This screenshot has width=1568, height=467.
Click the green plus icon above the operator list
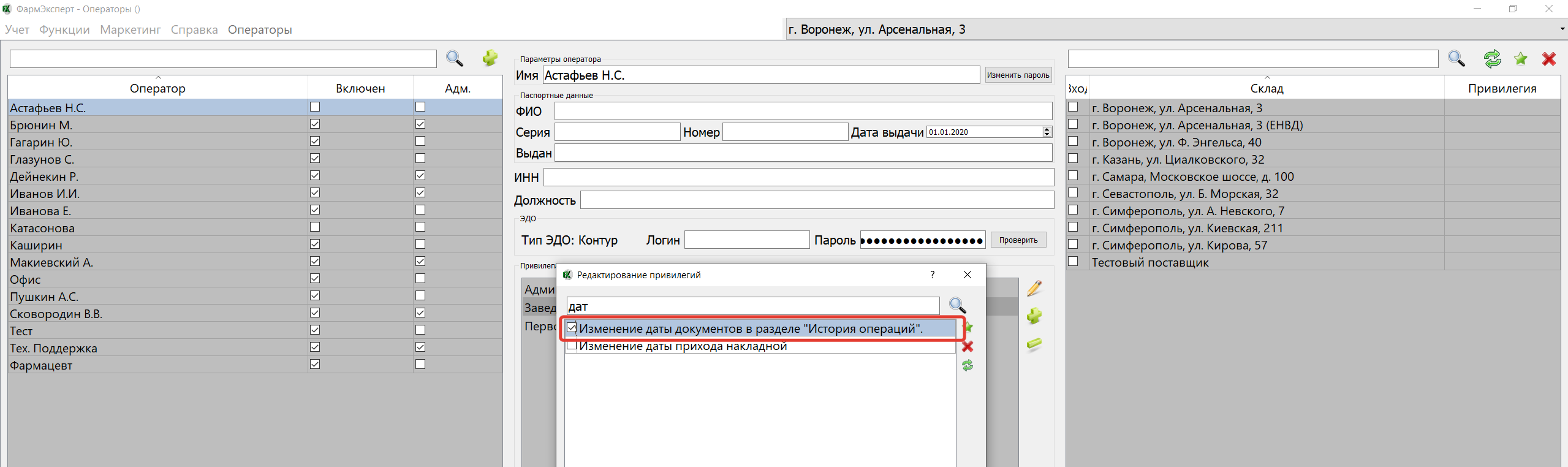tap(490, 58)
